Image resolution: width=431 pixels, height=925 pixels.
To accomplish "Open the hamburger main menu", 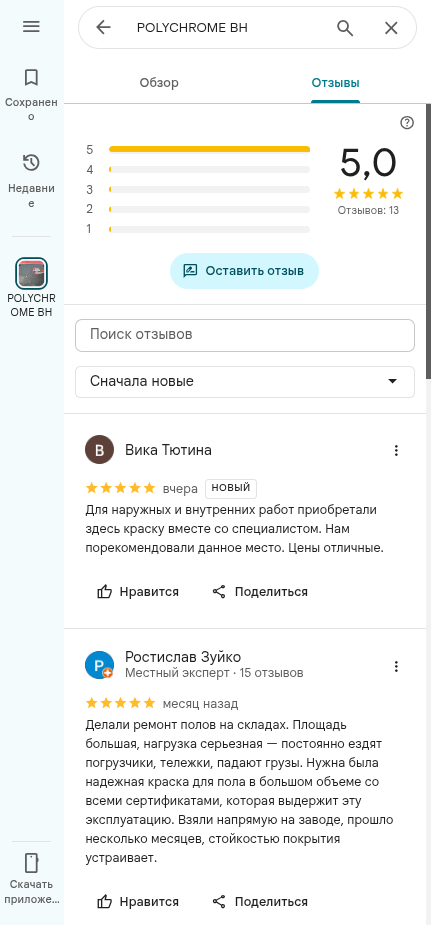I will pos(31,27).
